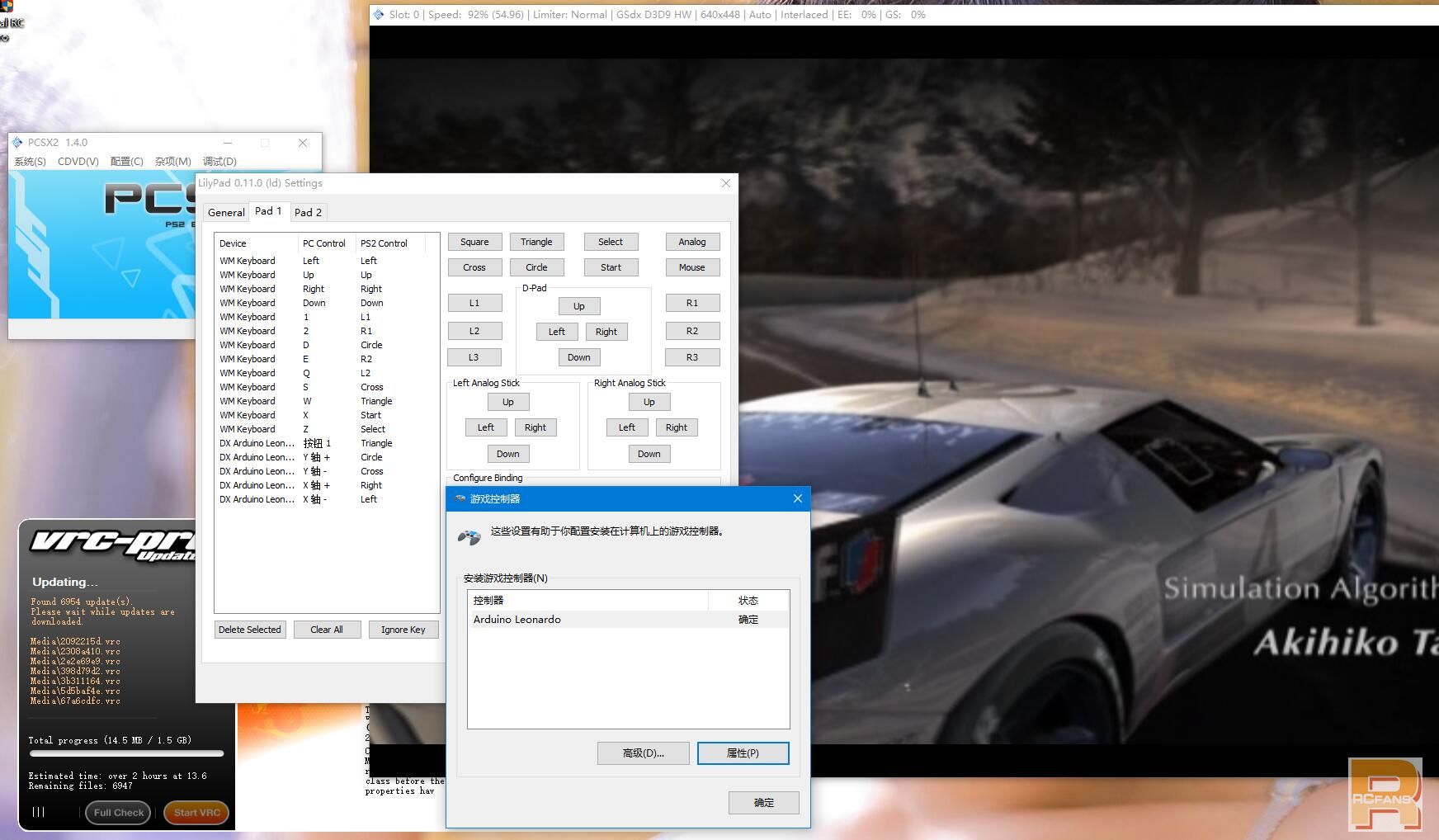This screenshot has width=1439, height=840.
Task: Bind the Circle button
Action: (x=536, y=267)
